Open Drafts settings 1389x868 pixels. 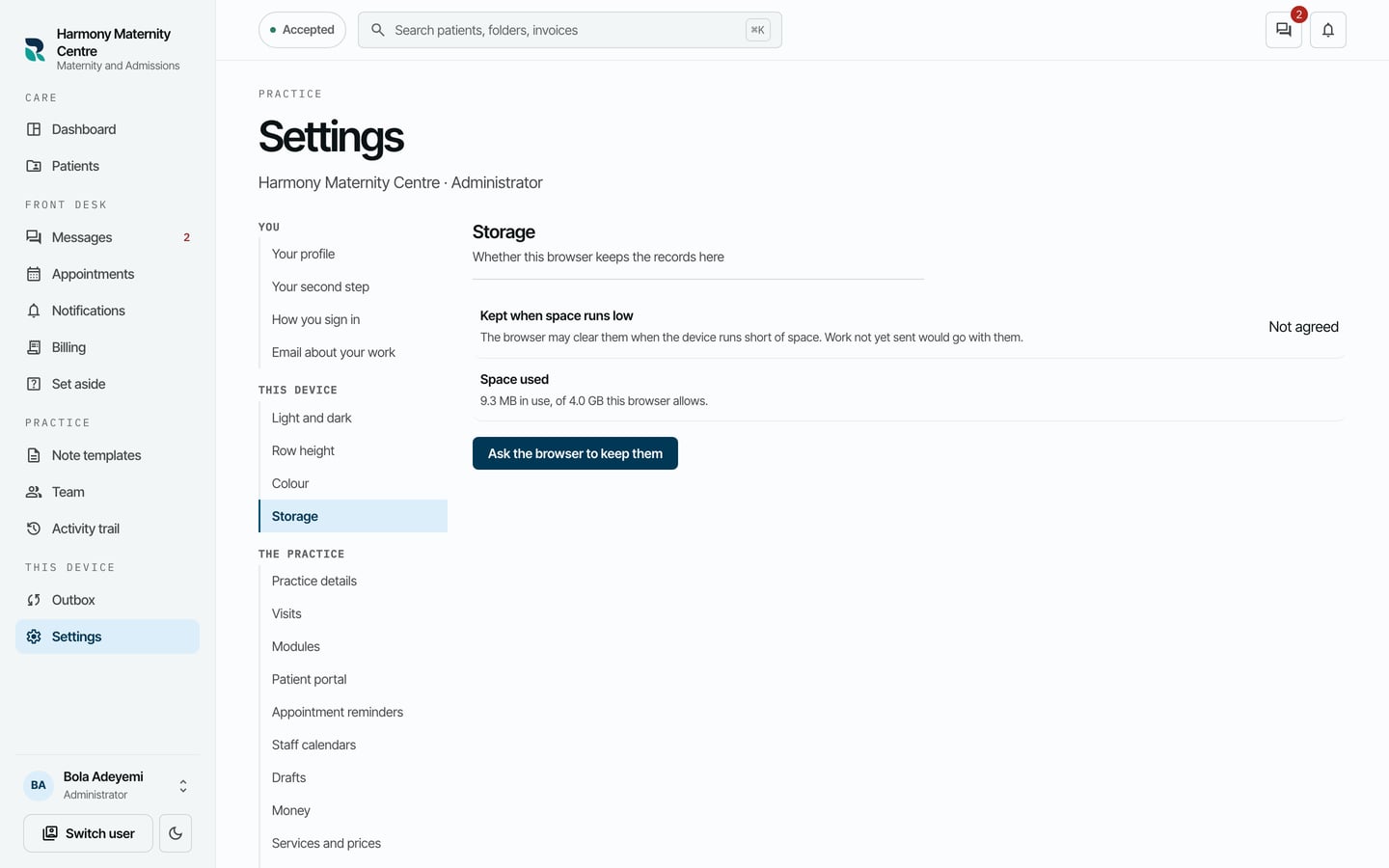[x=353, y=777]
